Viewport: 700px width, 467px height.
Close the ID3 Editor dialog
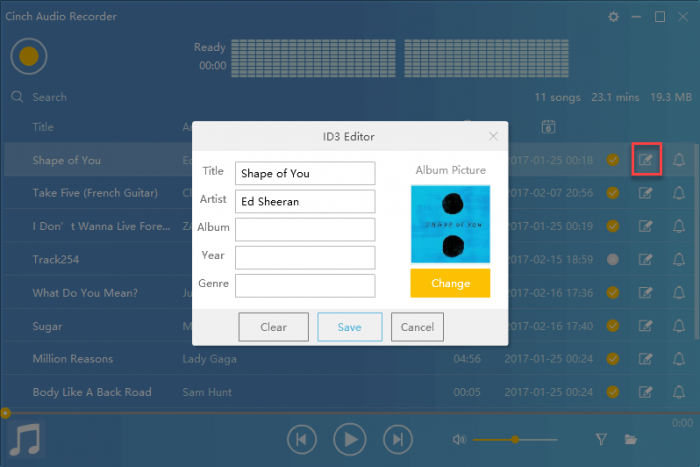tap(493, 136)
